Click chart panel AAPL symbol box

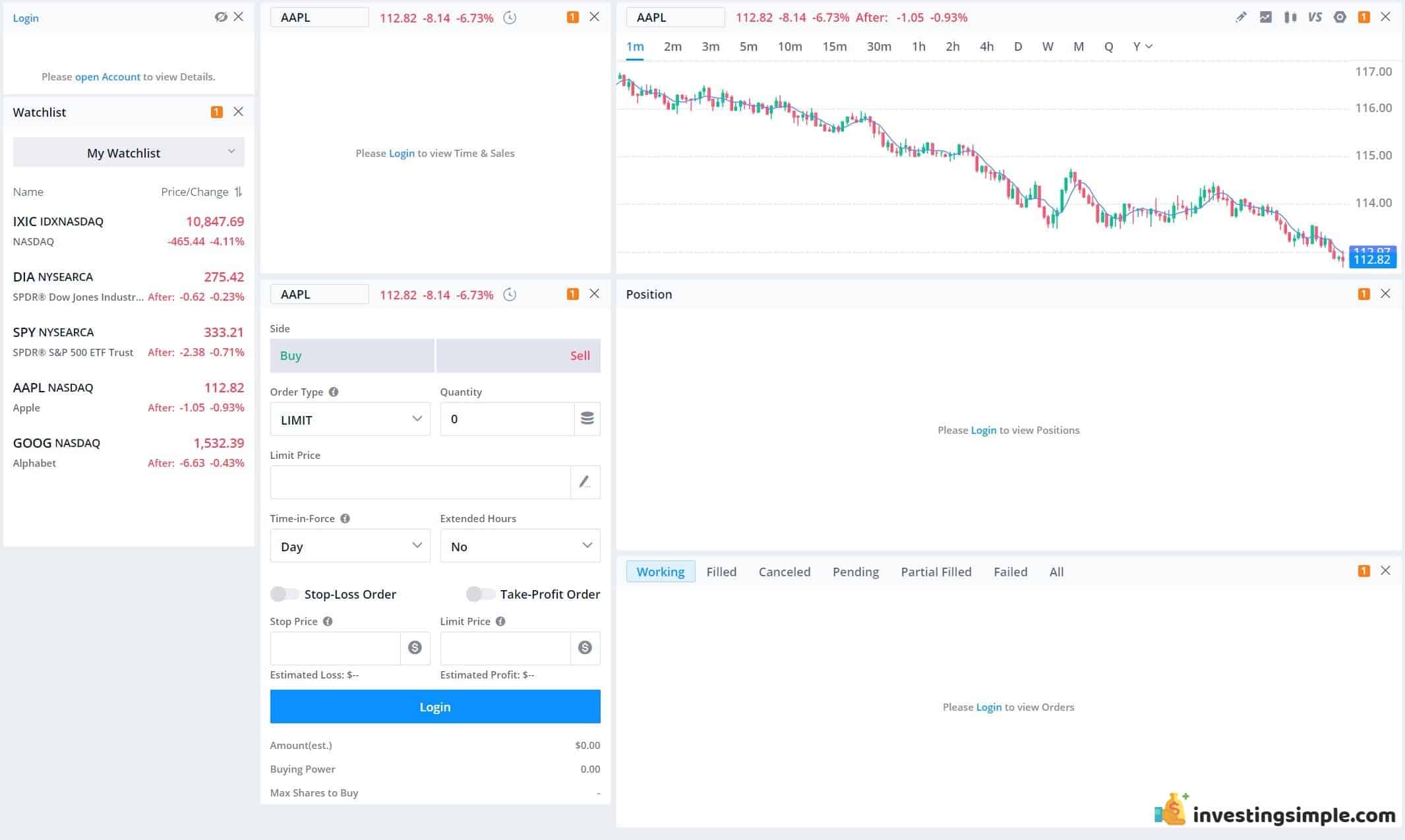coord(675,18)
